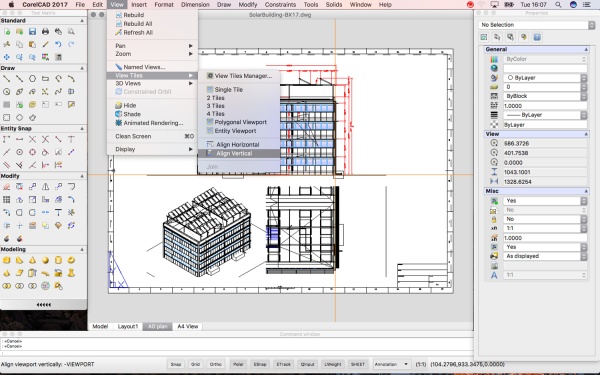Viewport: 600px width, 375px height.
Task: Click the Undo arrow icon
Action: coord(58,44)
